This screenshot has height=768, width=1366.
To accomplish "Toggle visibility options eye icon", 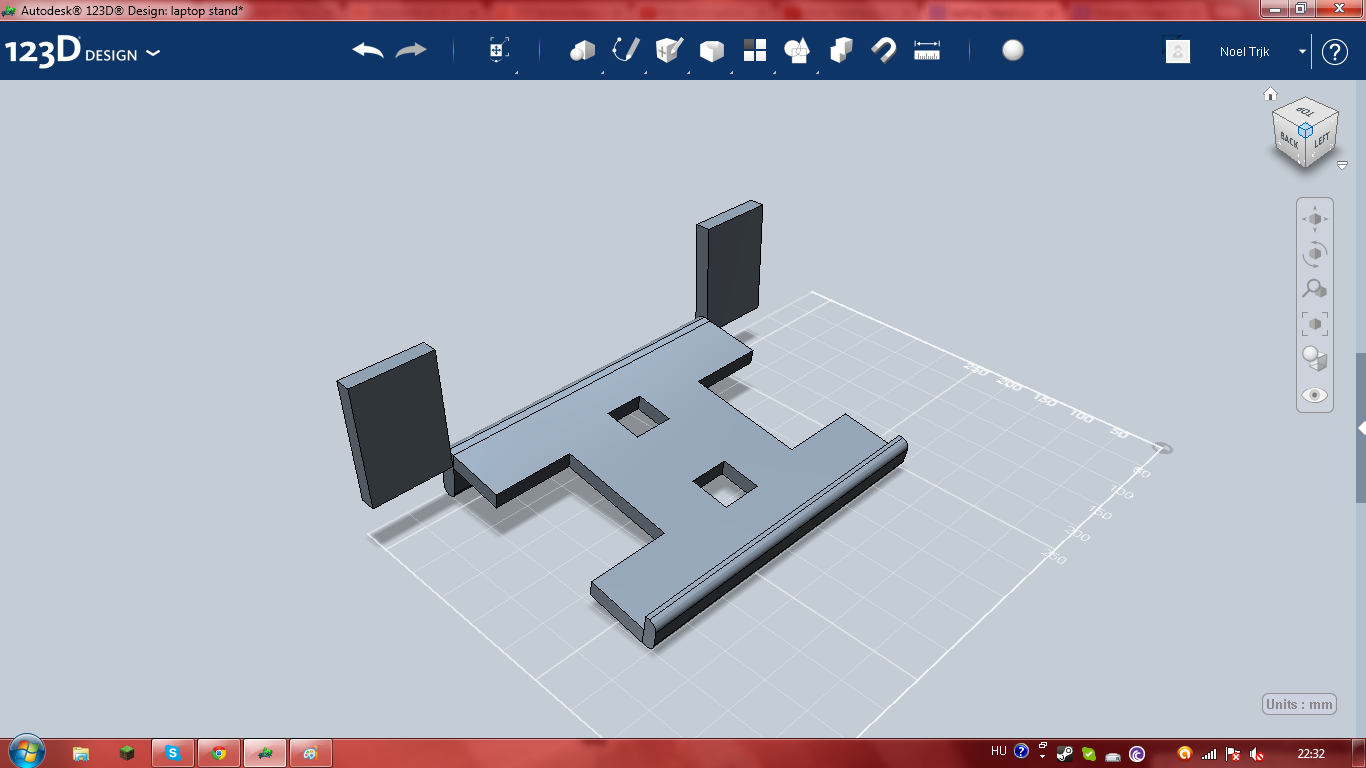I will pos(1315,395).
